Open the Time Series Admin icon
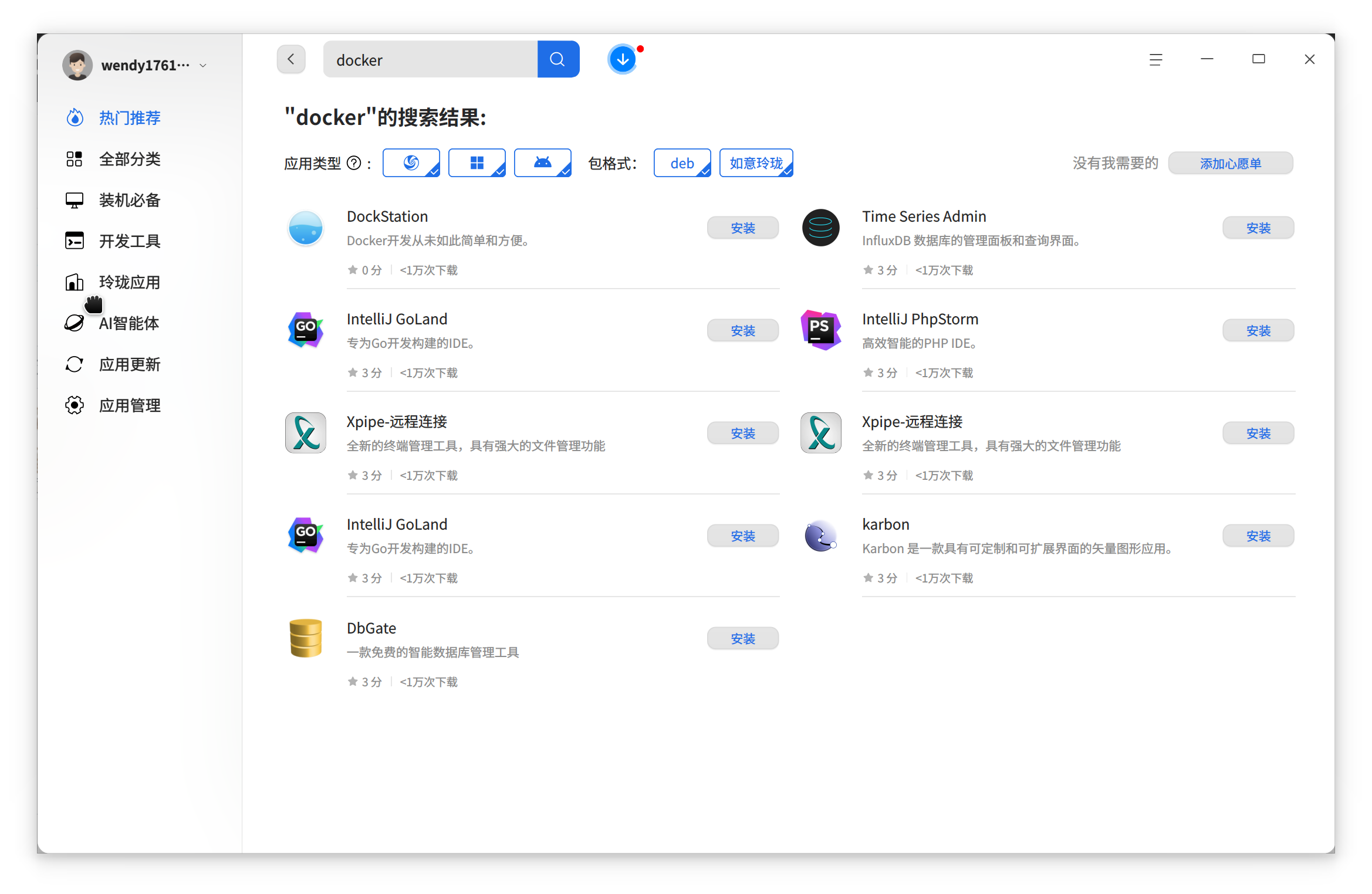The image size is (1372, 894). click(821, 228)
